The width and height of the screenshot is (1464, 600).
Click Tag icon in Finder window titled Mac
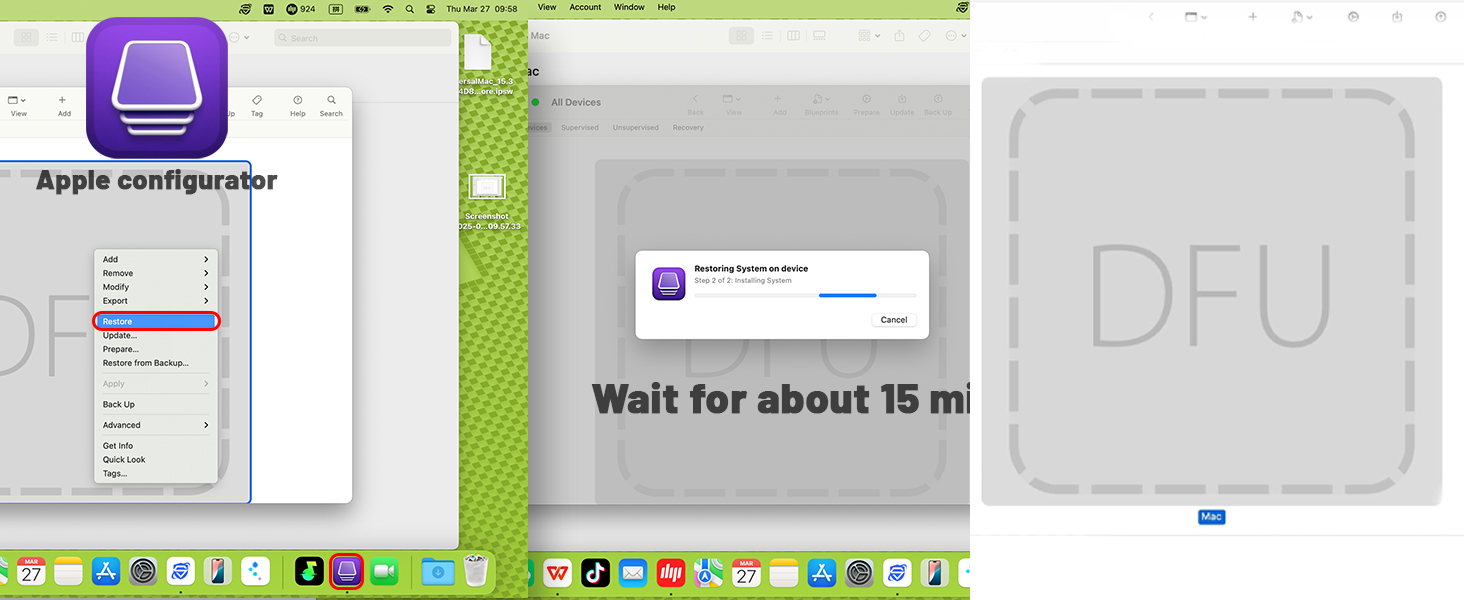925,35
